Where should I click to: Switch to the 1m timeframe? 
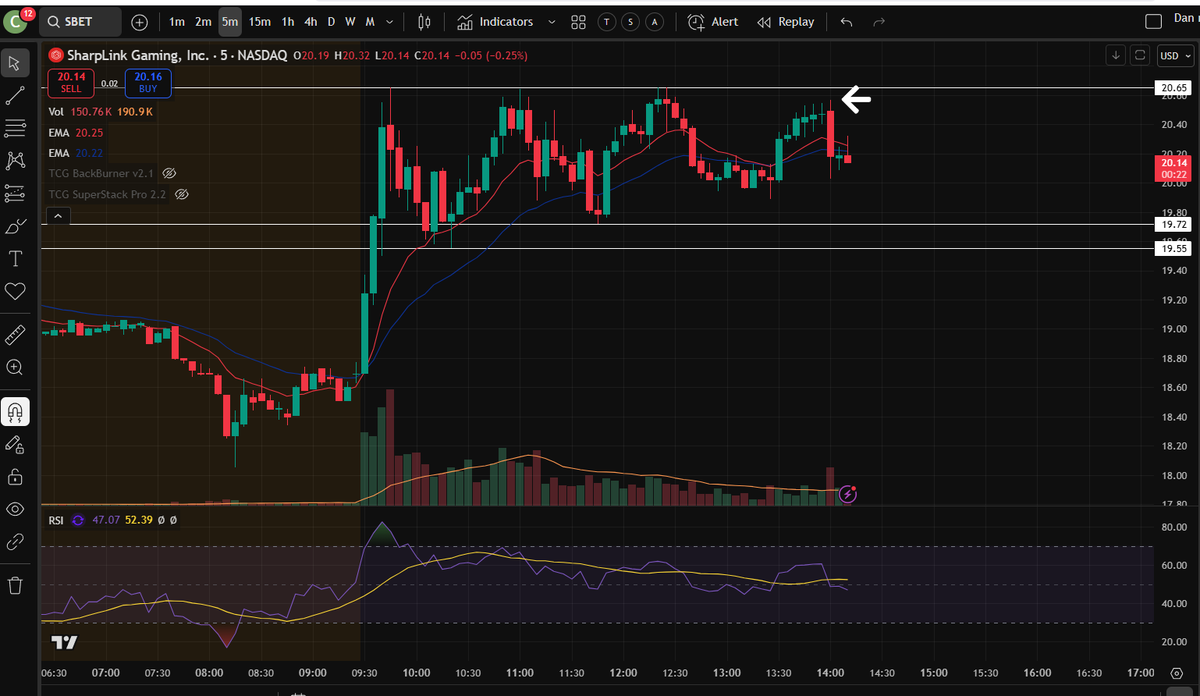(x=177, y=21)
